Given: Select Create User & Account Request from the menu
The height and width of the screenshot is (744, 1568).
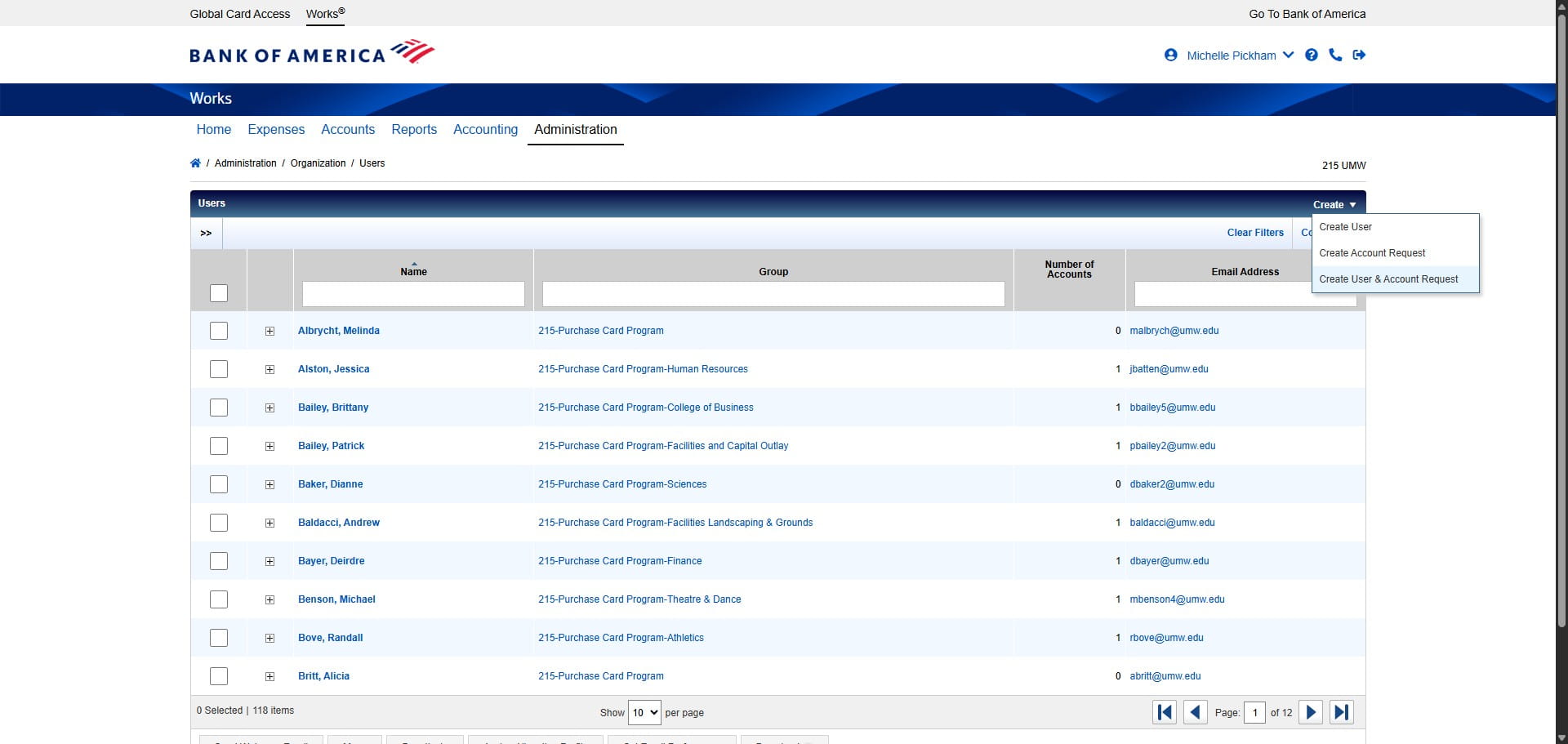Looking at the screenshot, I should (x=1388, y=278).
